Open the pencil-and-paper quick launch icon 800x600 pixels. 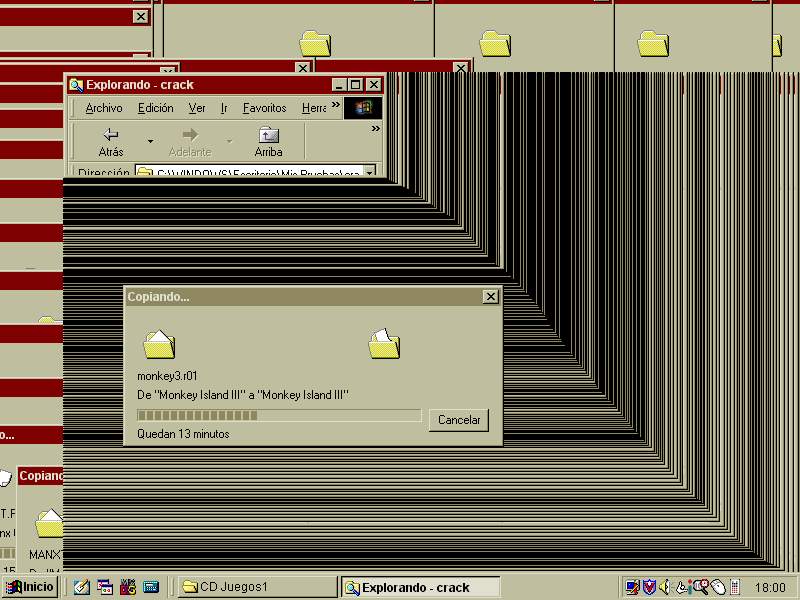point(82,587)
